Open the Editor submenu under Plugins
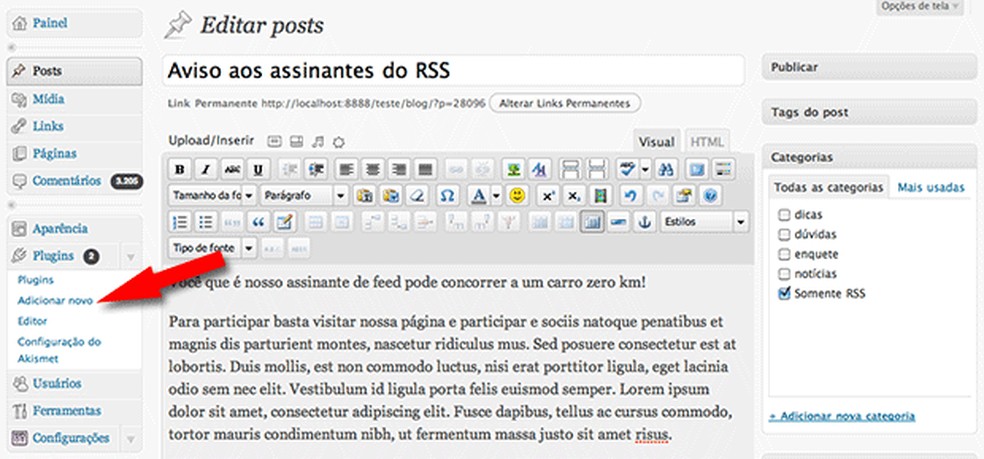Image resolution: width=984 pixels, height=459 pixels. 33,321
